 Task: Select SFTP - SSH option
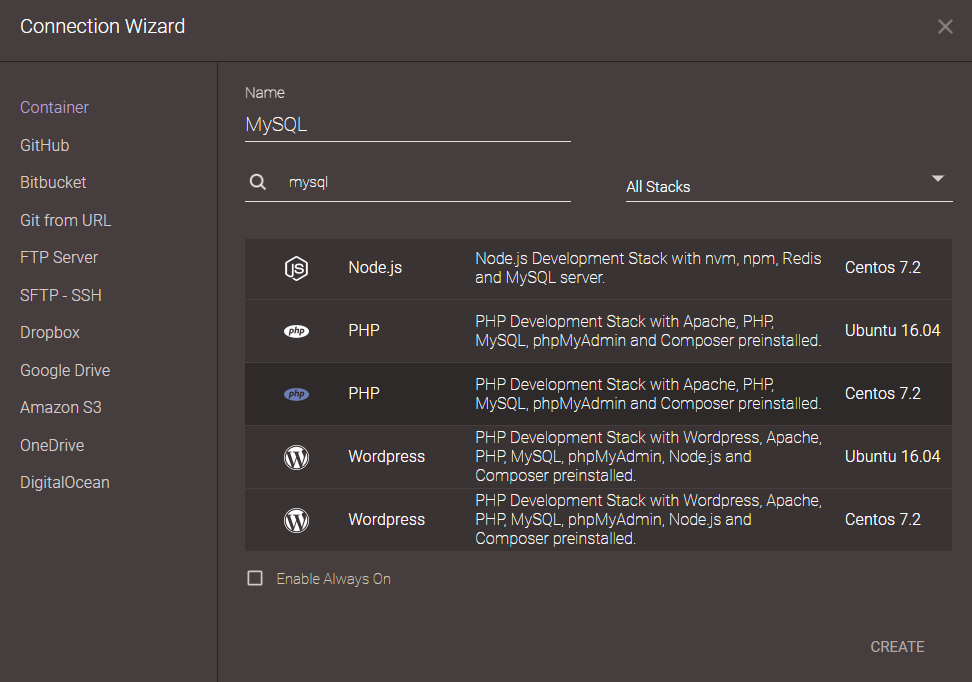point(61,295)
